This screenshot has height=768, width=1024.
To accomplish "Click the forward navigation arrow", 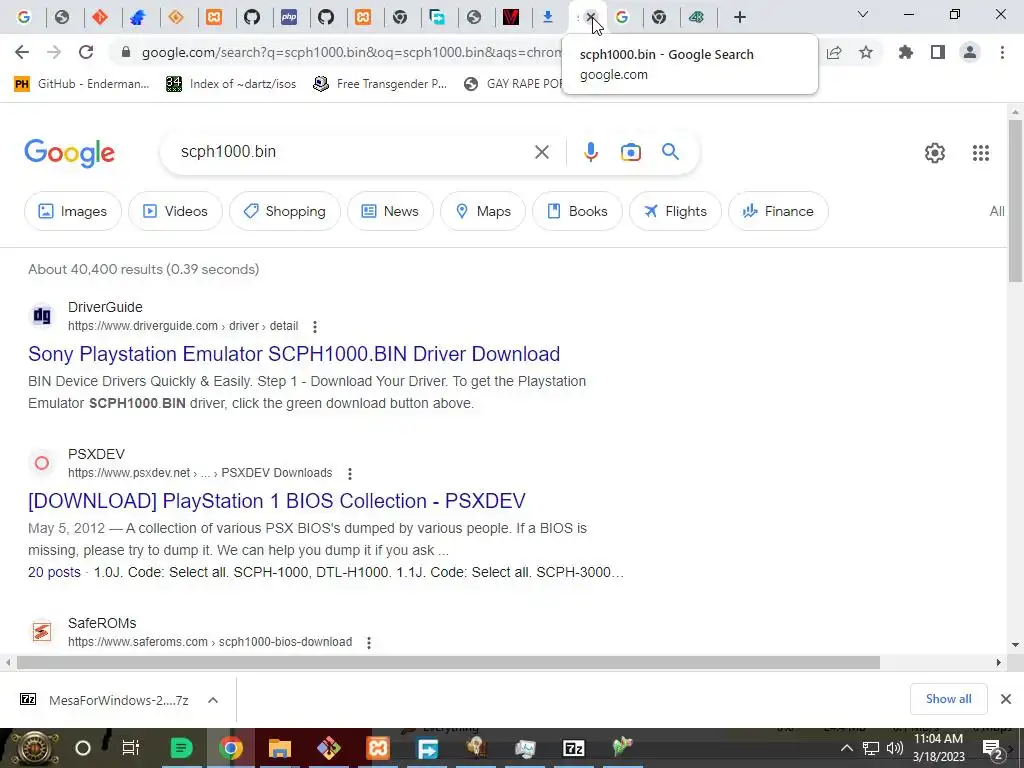I will [54, 52].
